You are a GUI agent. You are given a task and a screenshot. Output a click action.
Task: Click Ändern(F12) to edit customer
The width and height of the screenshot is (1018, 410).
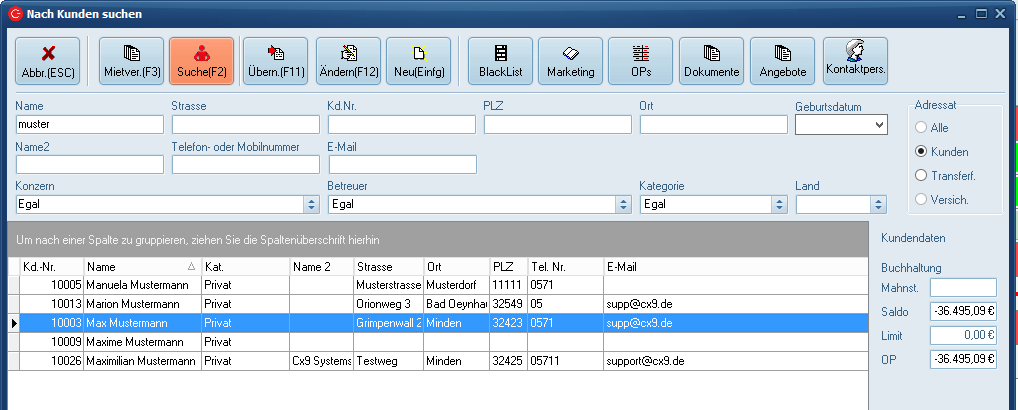tap(348, 61)
